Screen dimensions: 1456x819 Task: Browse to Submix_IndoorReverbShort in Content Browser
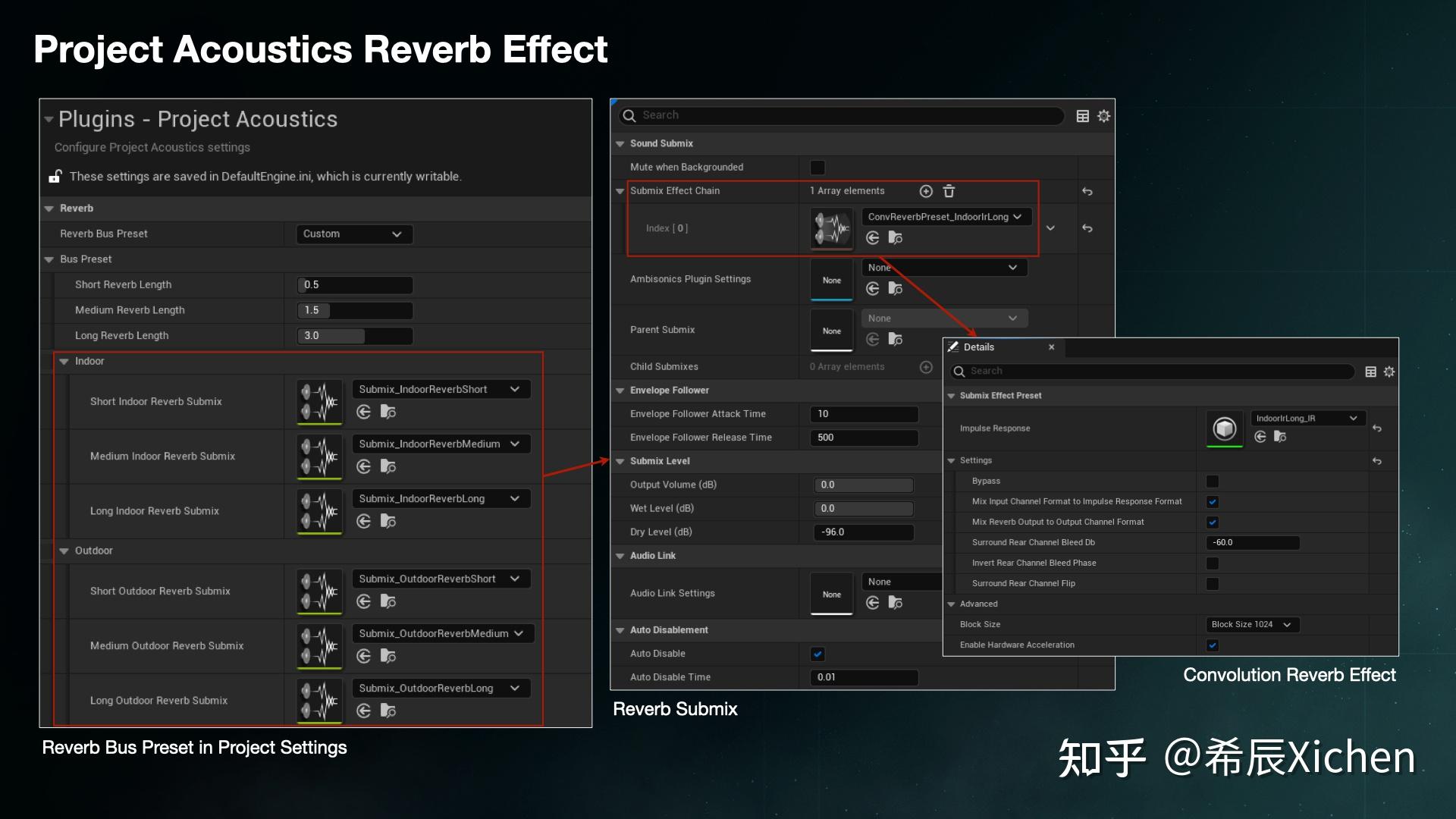(x=388, y=412)
